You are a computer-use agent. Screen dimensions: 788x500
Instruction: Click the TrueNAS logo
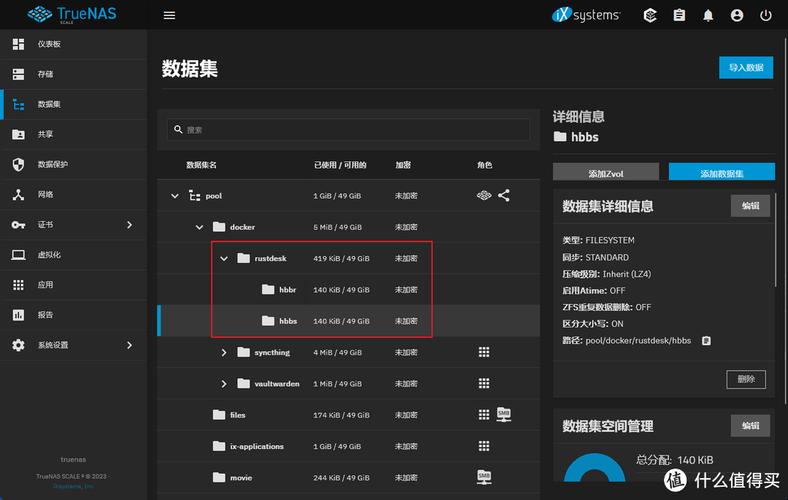click(72, 14)
